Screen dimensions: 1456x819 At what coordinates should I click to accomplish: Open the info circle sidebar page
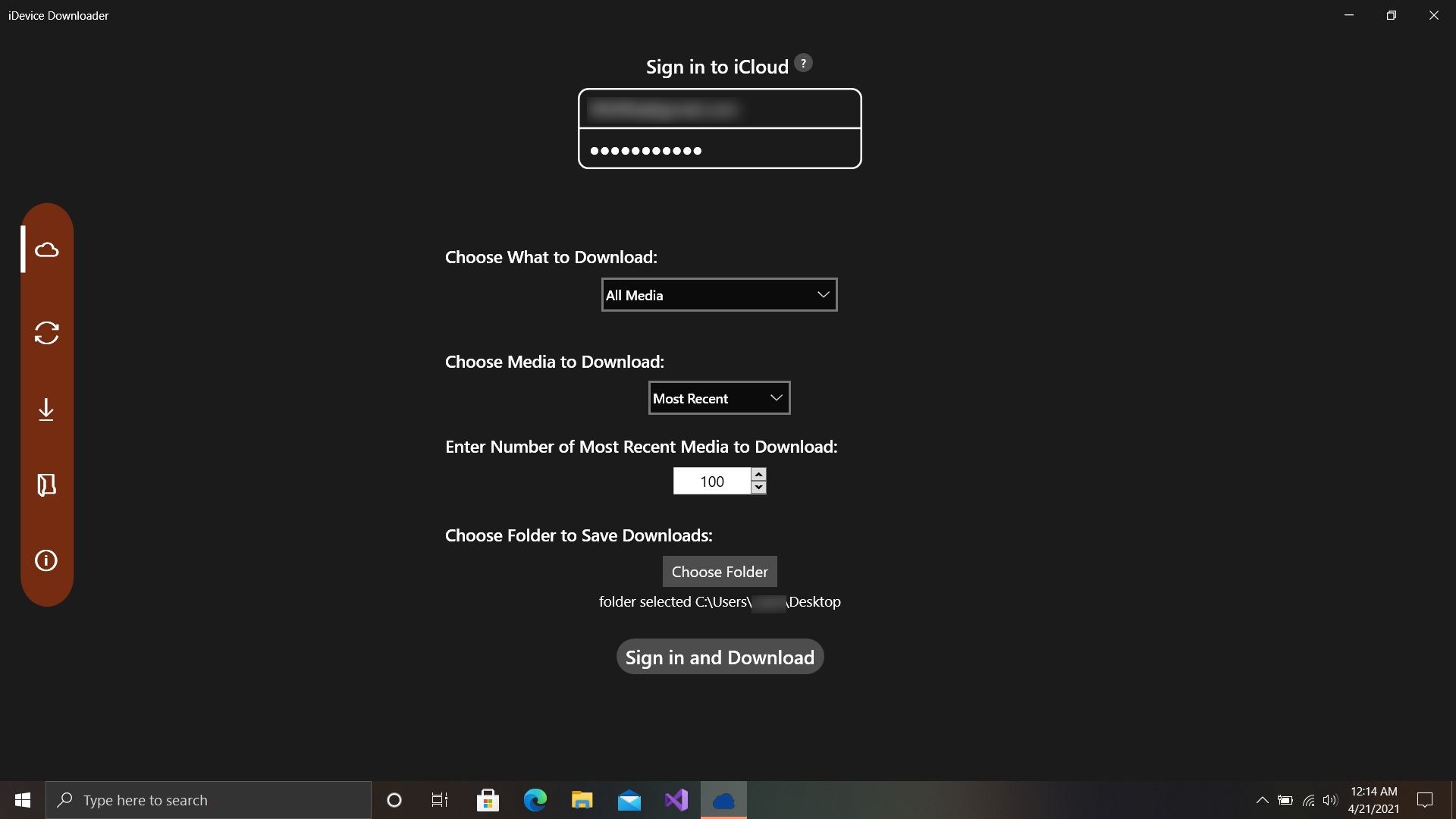tap(46, 561)
